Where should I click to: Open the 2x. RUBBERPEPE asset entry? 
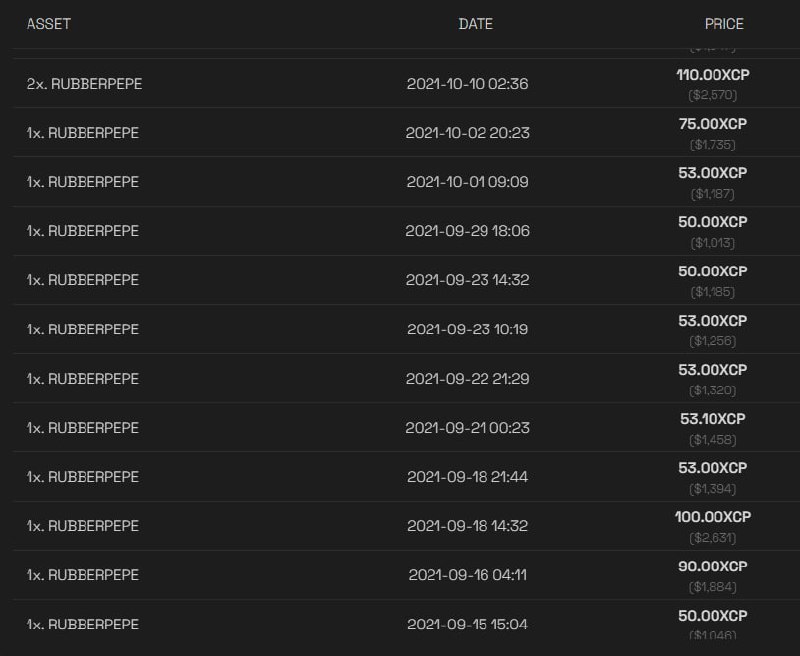(84, 84)
